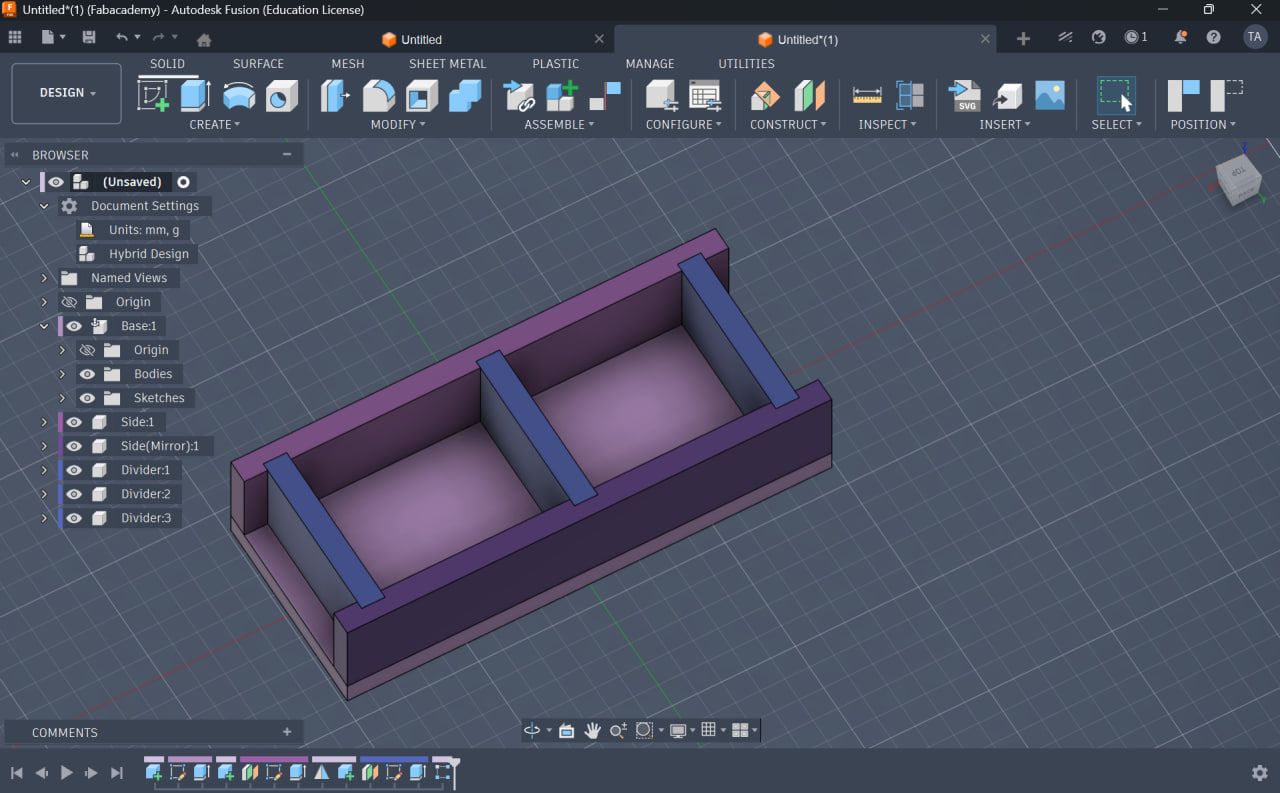Collapse the Document Settings node
Image resolution: width=1280 pixels, height=793 pixels.
click(44, 206)
